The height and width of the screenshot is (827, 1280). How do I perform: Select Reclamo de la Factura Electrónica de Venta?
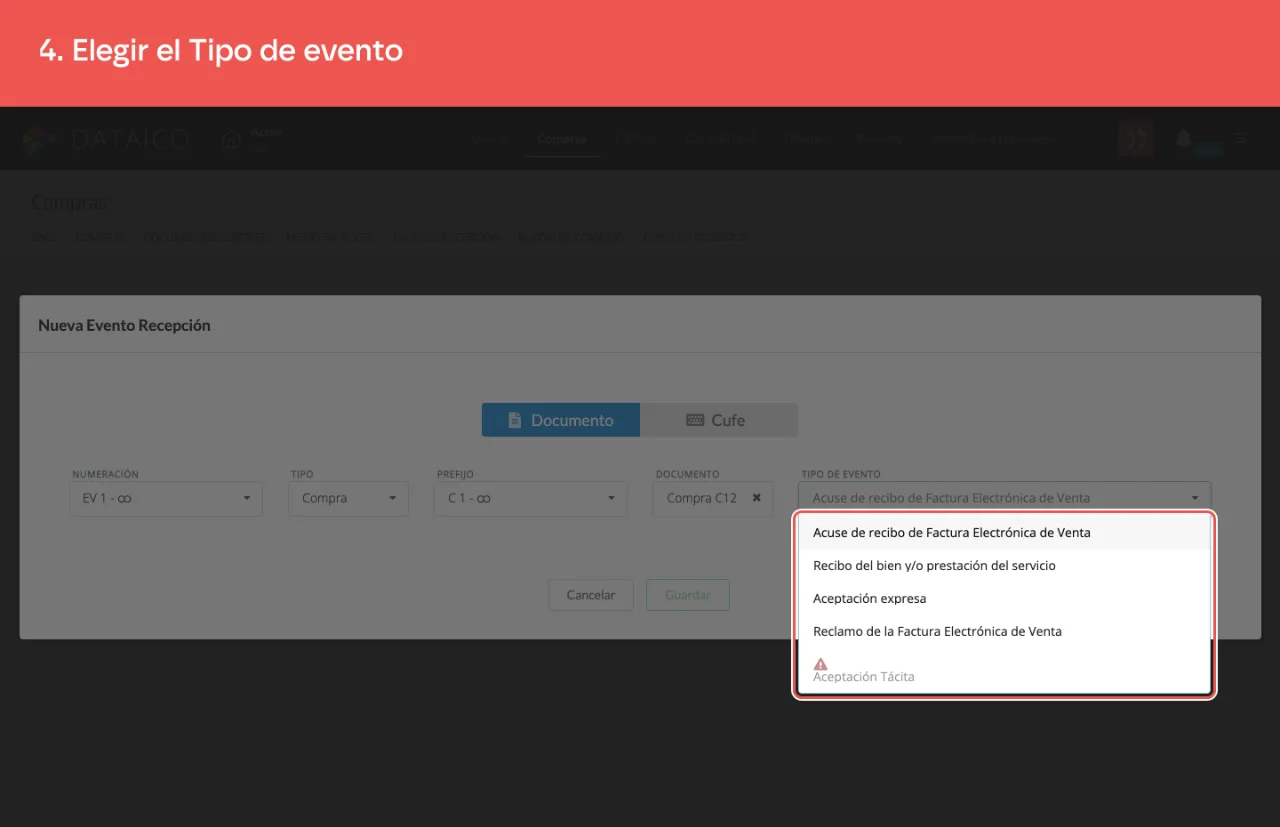tap(1004, 632)
